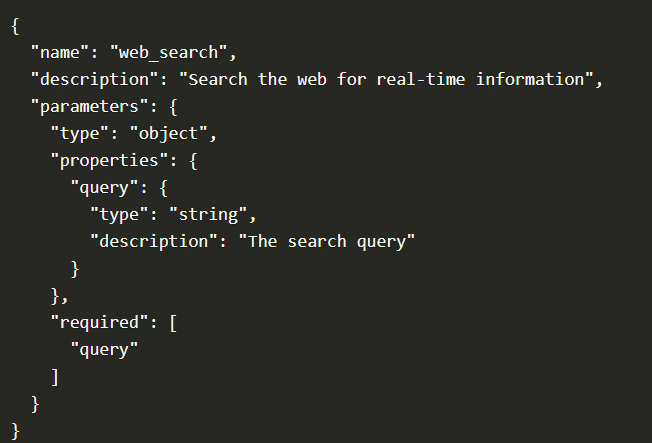Click the closing square bracket of required

(x=55, y=376)
